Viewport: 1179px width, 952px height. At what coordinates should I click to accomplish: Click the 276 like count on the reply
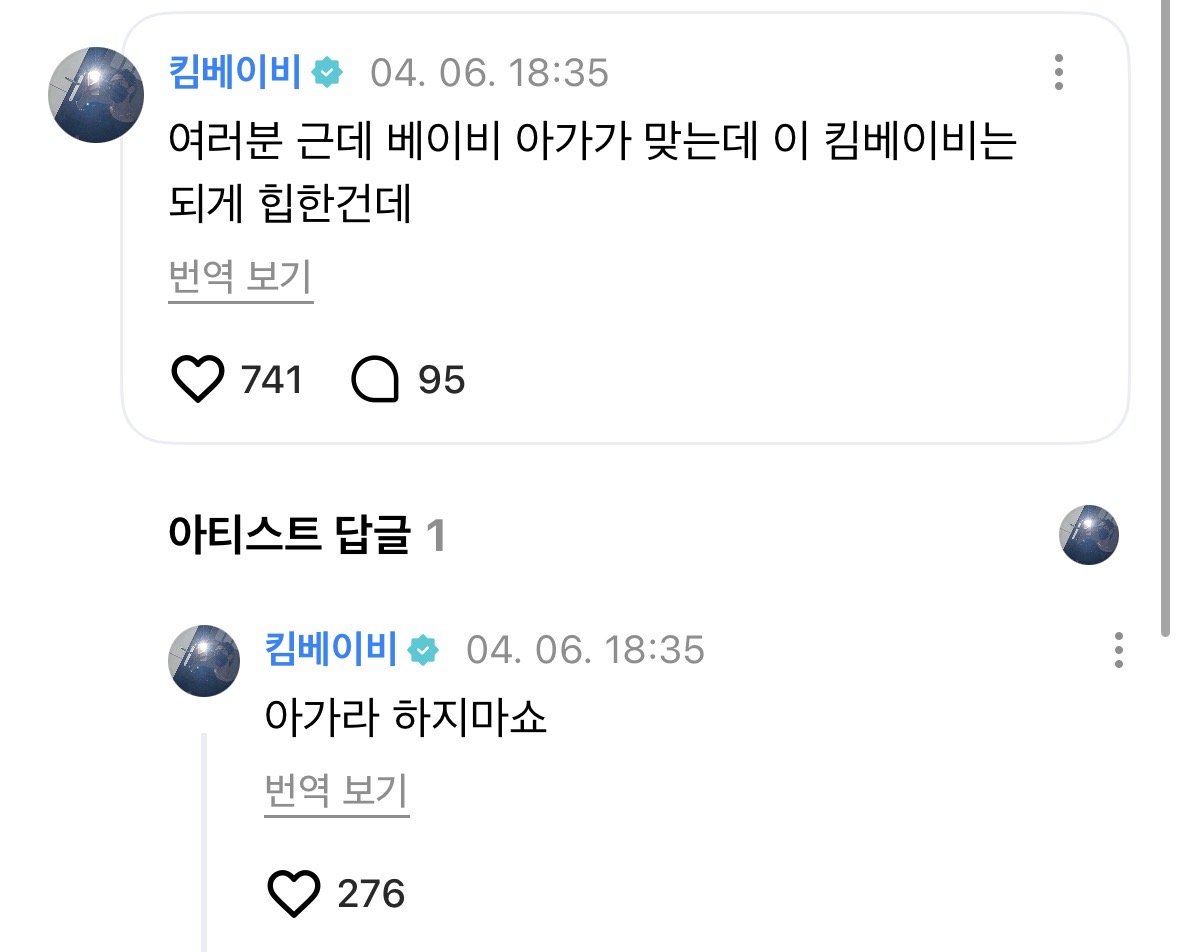(371, 893)
